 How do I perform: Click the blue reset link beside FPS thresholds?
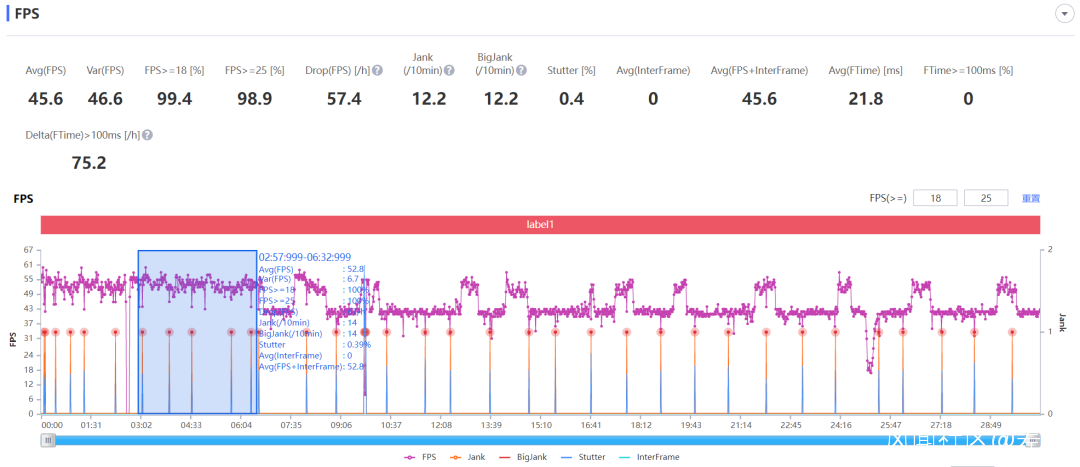point(1031,198)
